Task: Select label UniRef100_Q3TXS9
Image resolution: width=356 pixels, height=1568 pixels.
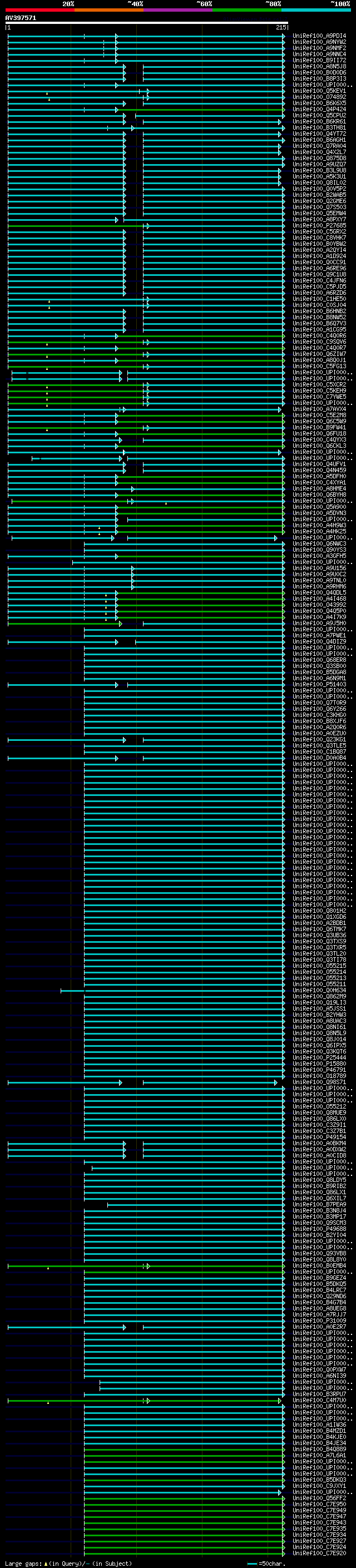Action: pos(319,942)
